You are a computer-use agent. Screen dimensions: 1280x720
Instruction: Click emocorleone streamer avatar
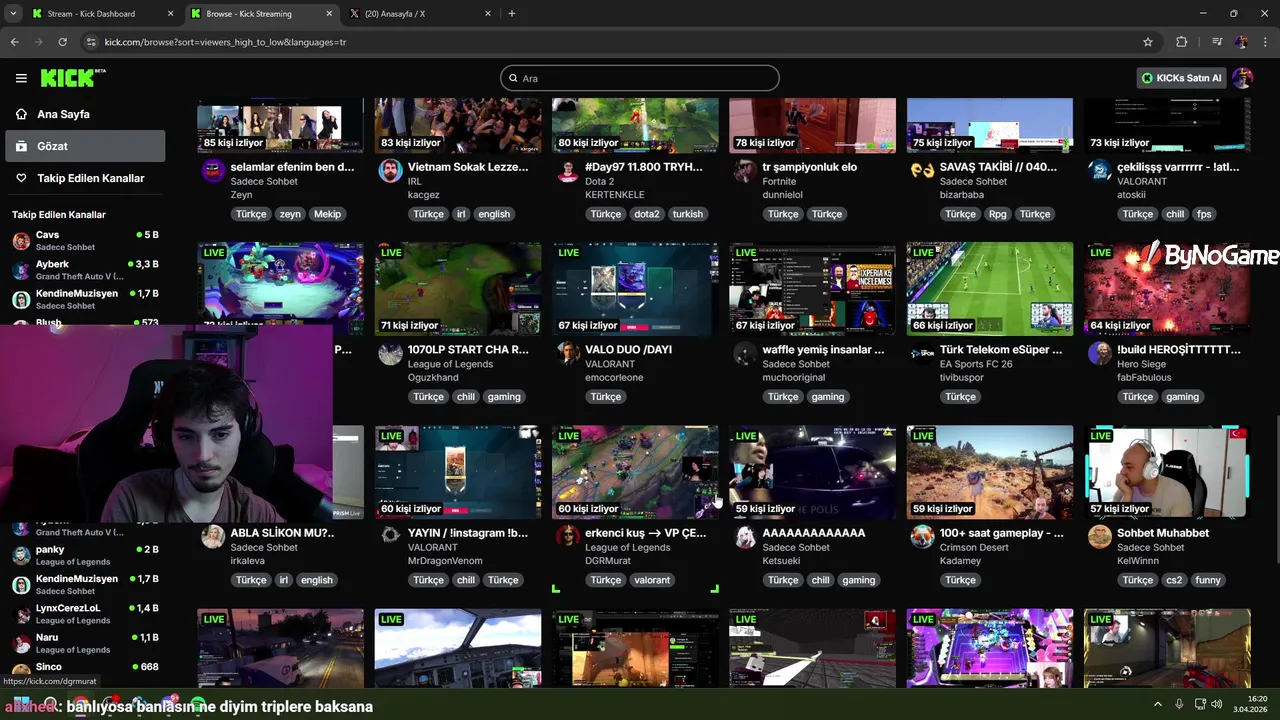pyautogui.click(x=568, y=353)
